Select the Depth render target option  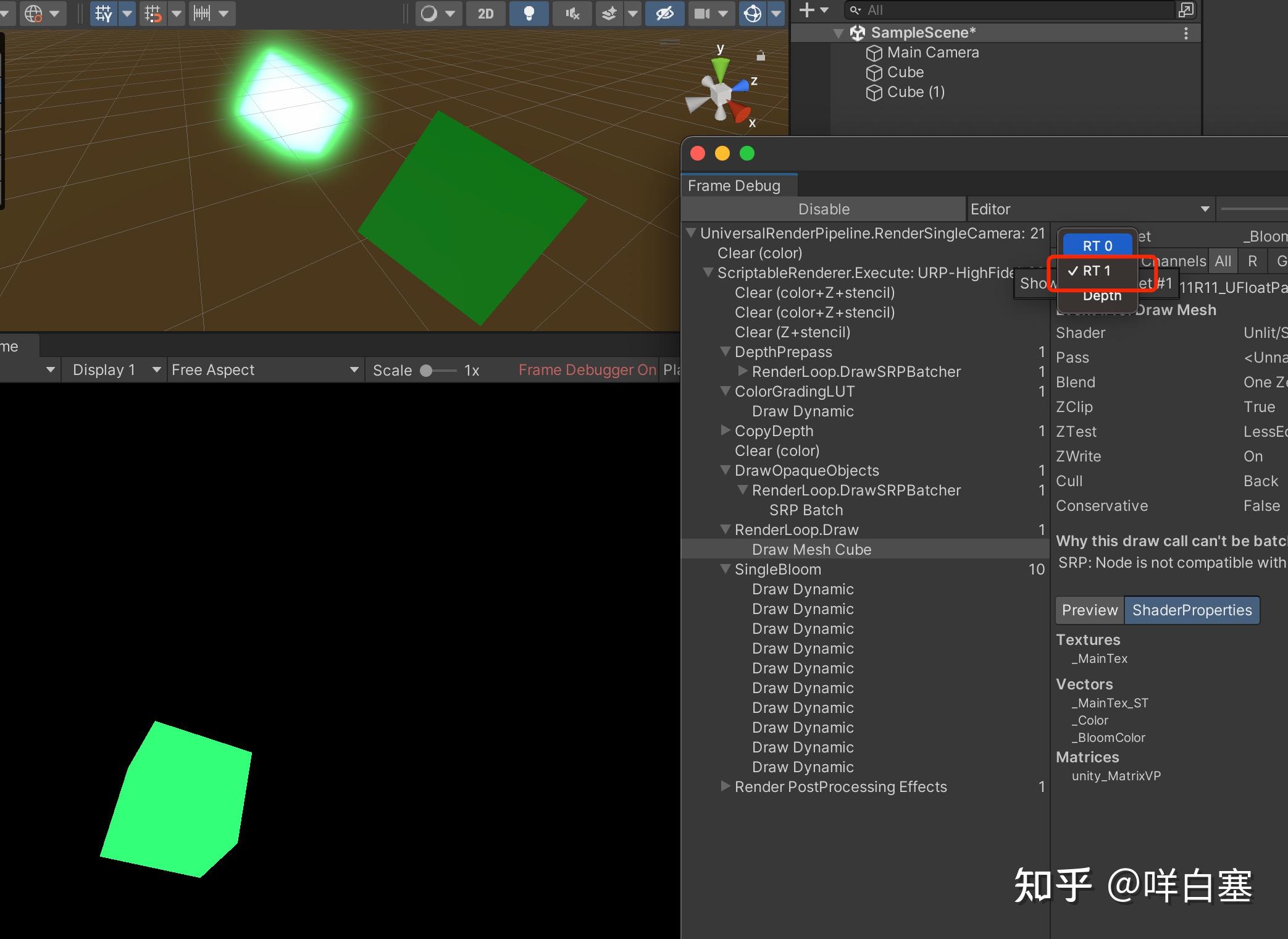coord(1102,295)
